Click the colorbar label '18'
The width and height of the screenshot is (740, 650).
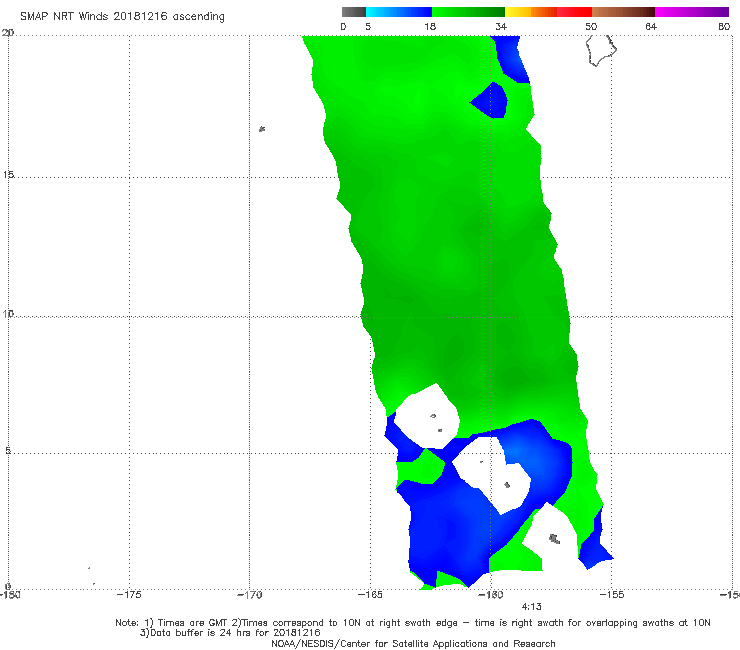430,26
